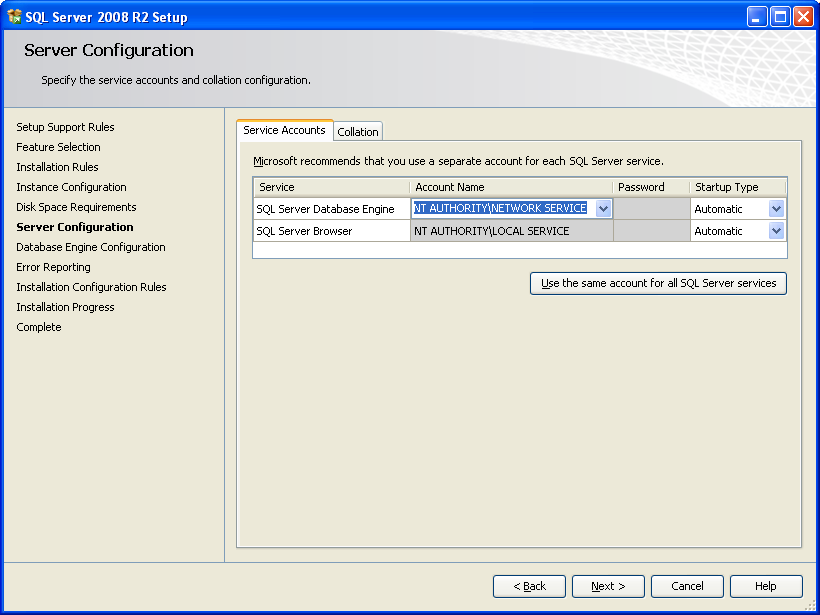Screen dimensions: 820x615
Task: Click the Next button
Action: coord(608,586)
